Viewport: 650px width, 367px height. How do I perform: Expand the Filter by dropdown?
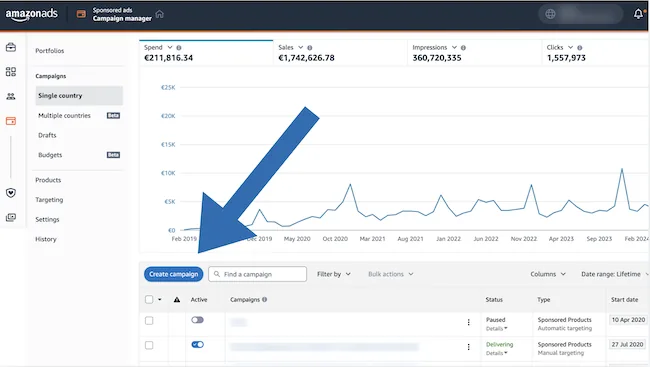coord(334,274)
